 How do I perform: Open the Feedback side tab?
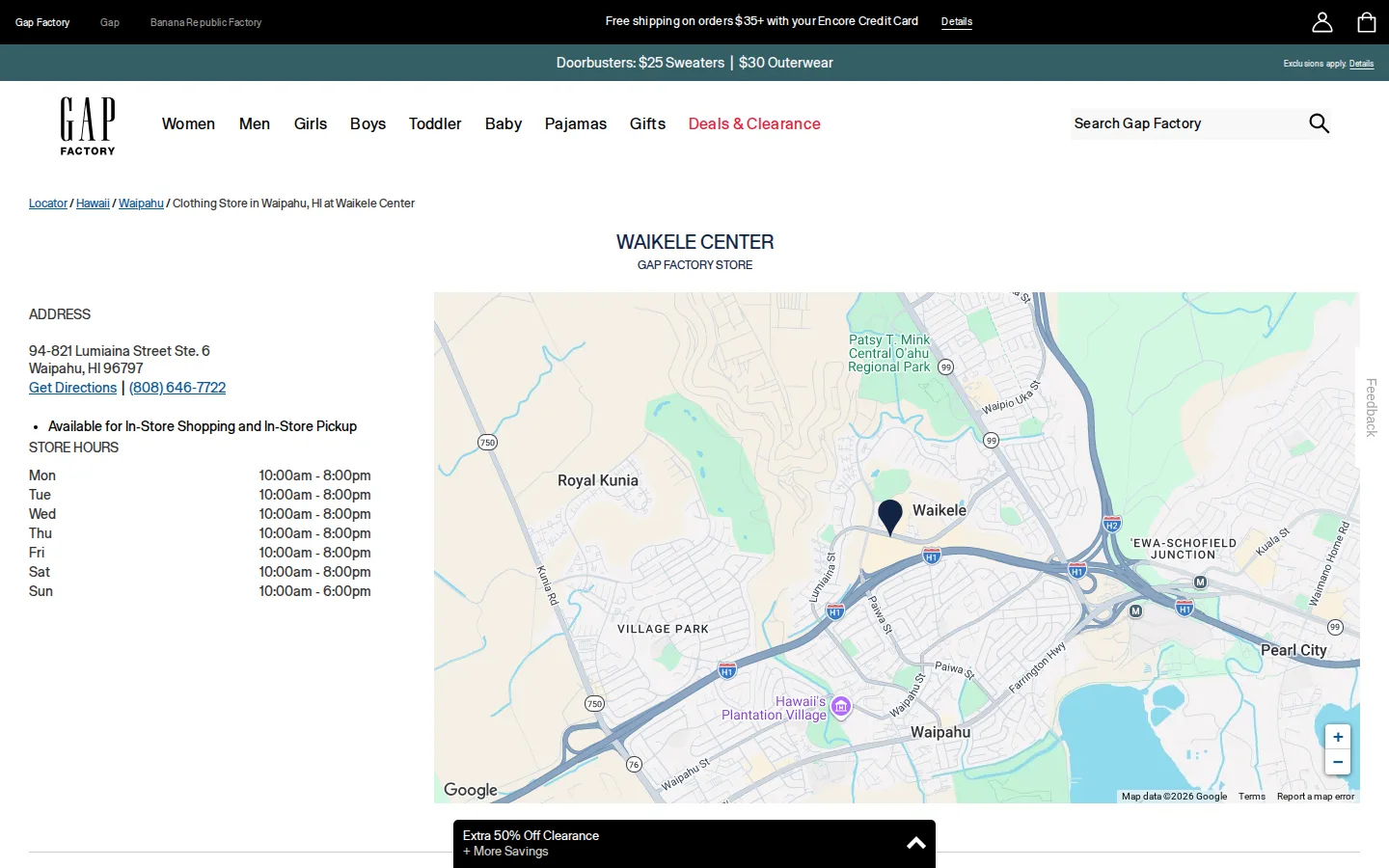(x=1372, y=407)
